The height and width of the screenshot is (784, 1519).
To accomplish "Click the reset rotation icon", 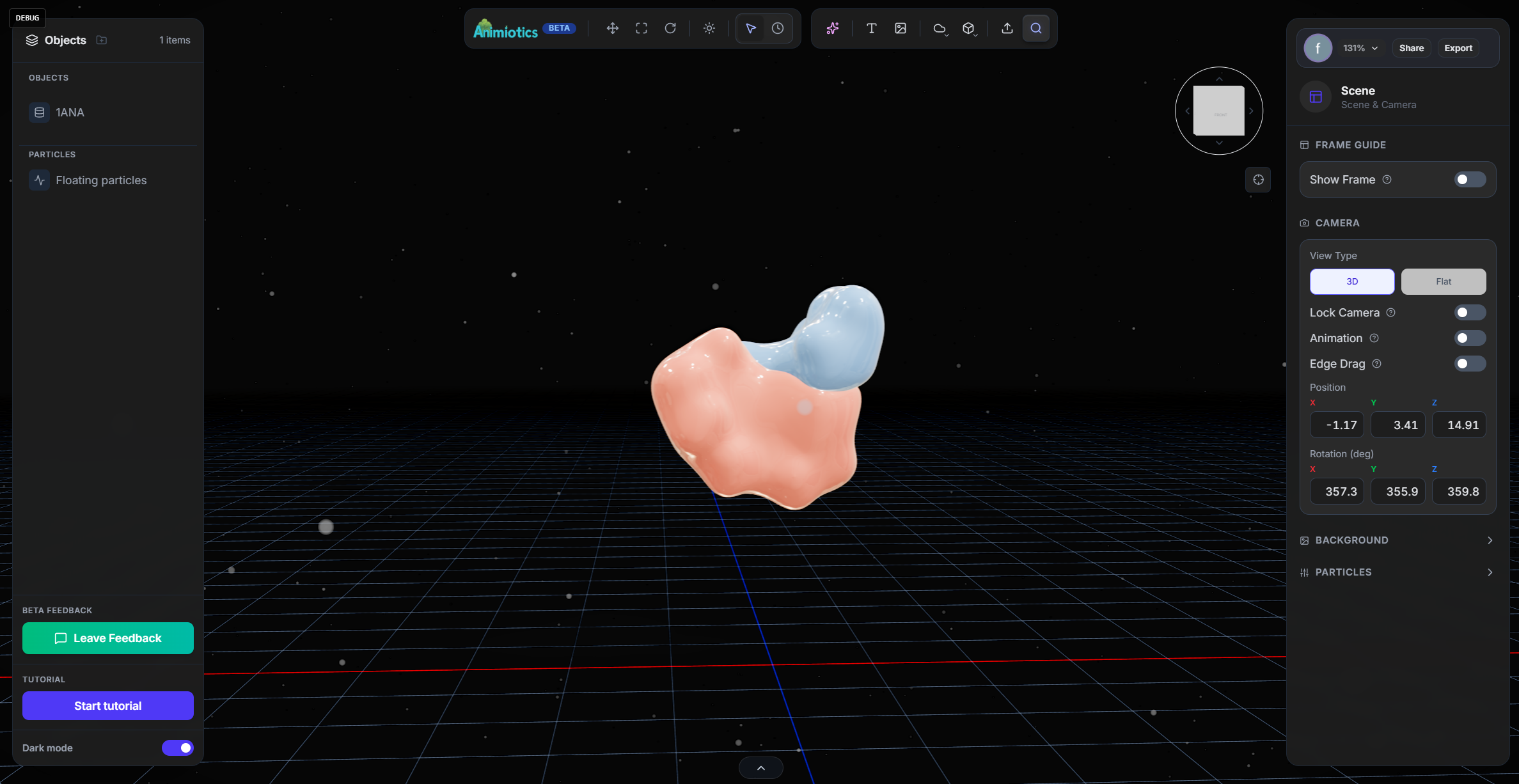I will coord(671,28).
